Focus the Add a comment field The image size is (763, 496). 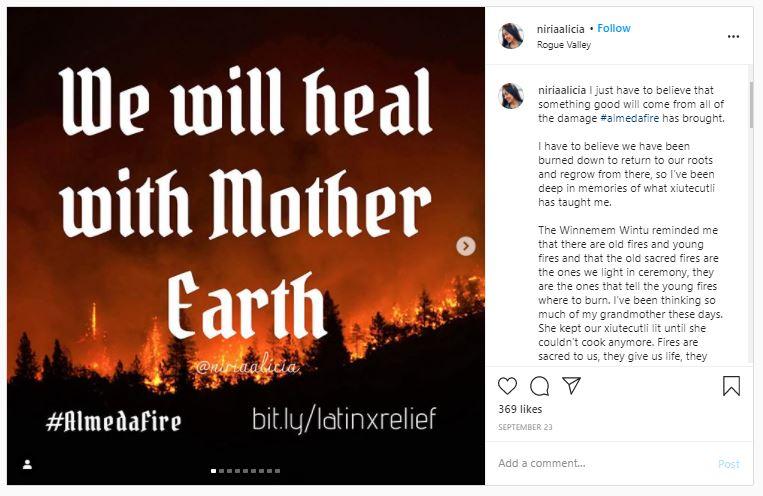pyautogui.click(x=603, y=463)
